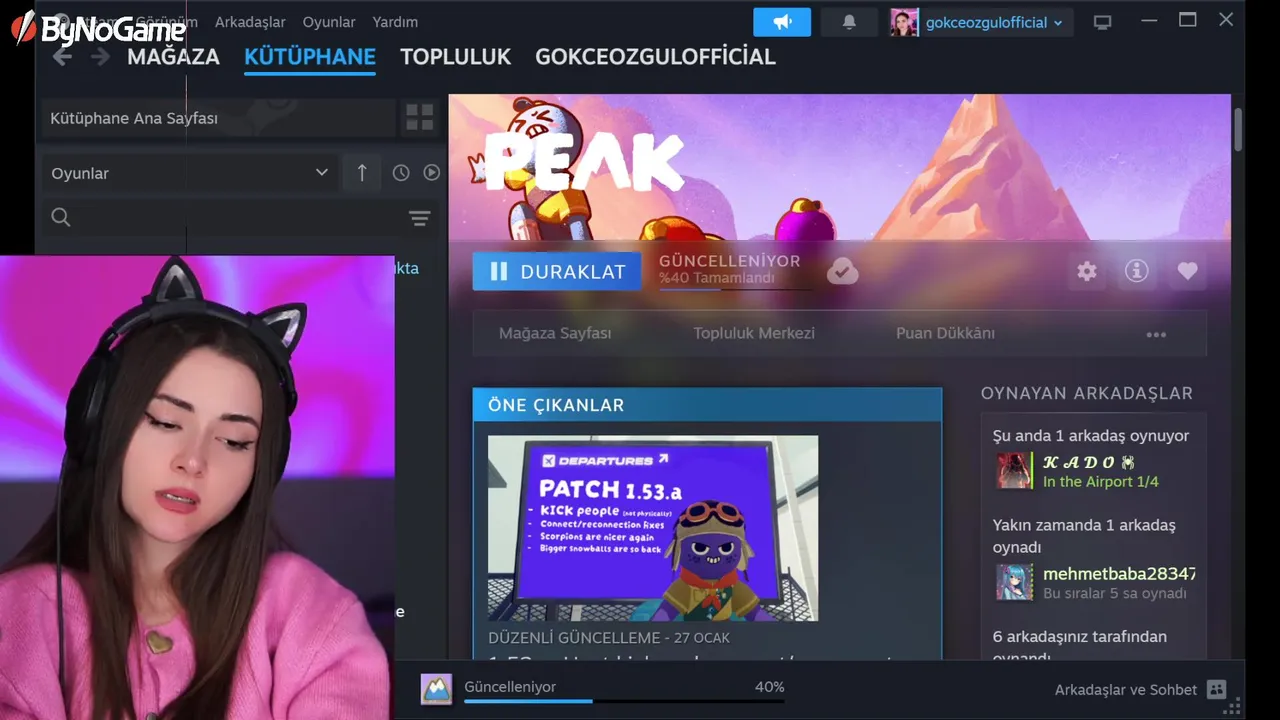This screenshot has width=1280, height=720.
Task: Add PEAK to favorites with heart
Action: pyautogui.click(x=1187, y=271)
